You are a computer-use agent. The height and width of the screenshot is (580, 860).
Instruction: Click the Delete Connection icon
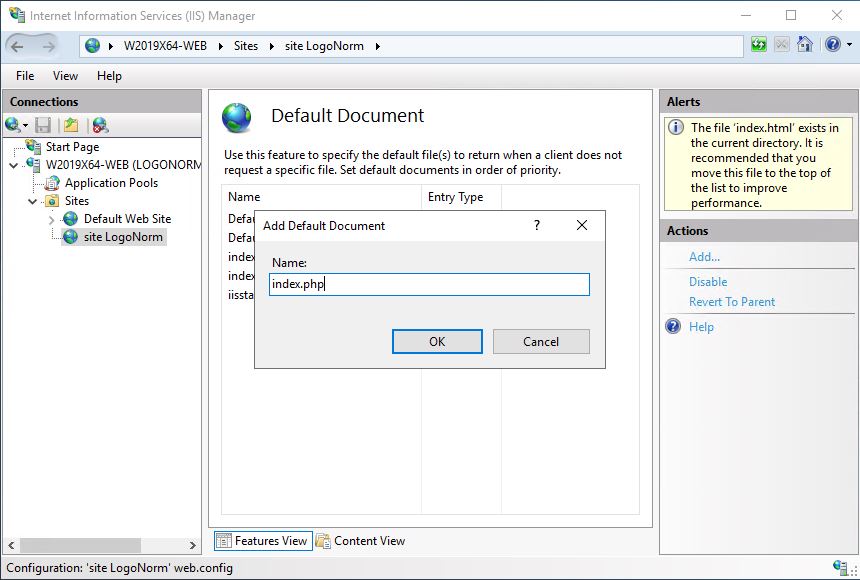[100, 126]
